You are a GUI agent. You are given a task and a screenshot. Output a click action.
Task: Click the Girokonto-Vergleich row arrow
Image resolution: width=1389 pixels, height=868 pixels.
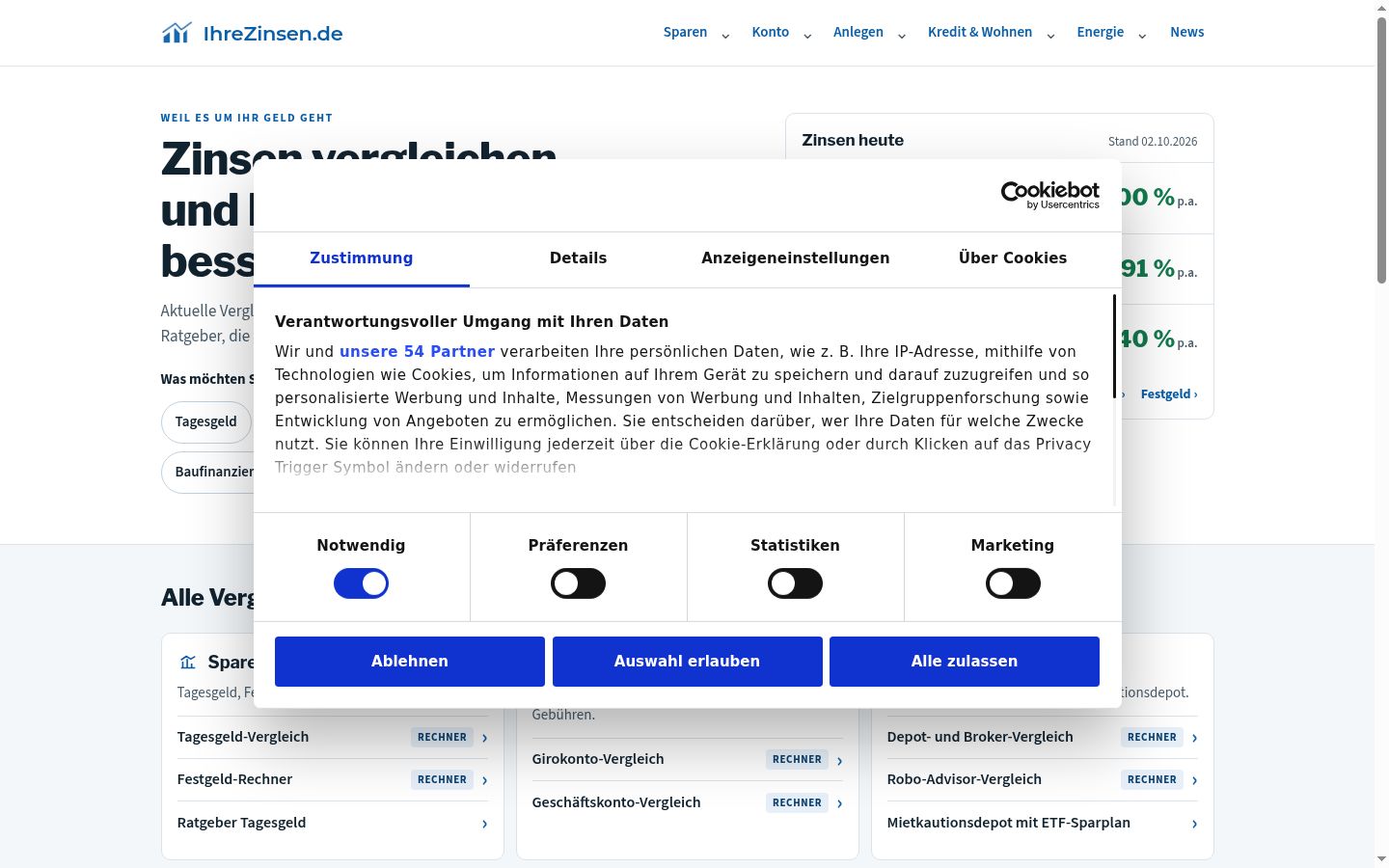point(839,760)
